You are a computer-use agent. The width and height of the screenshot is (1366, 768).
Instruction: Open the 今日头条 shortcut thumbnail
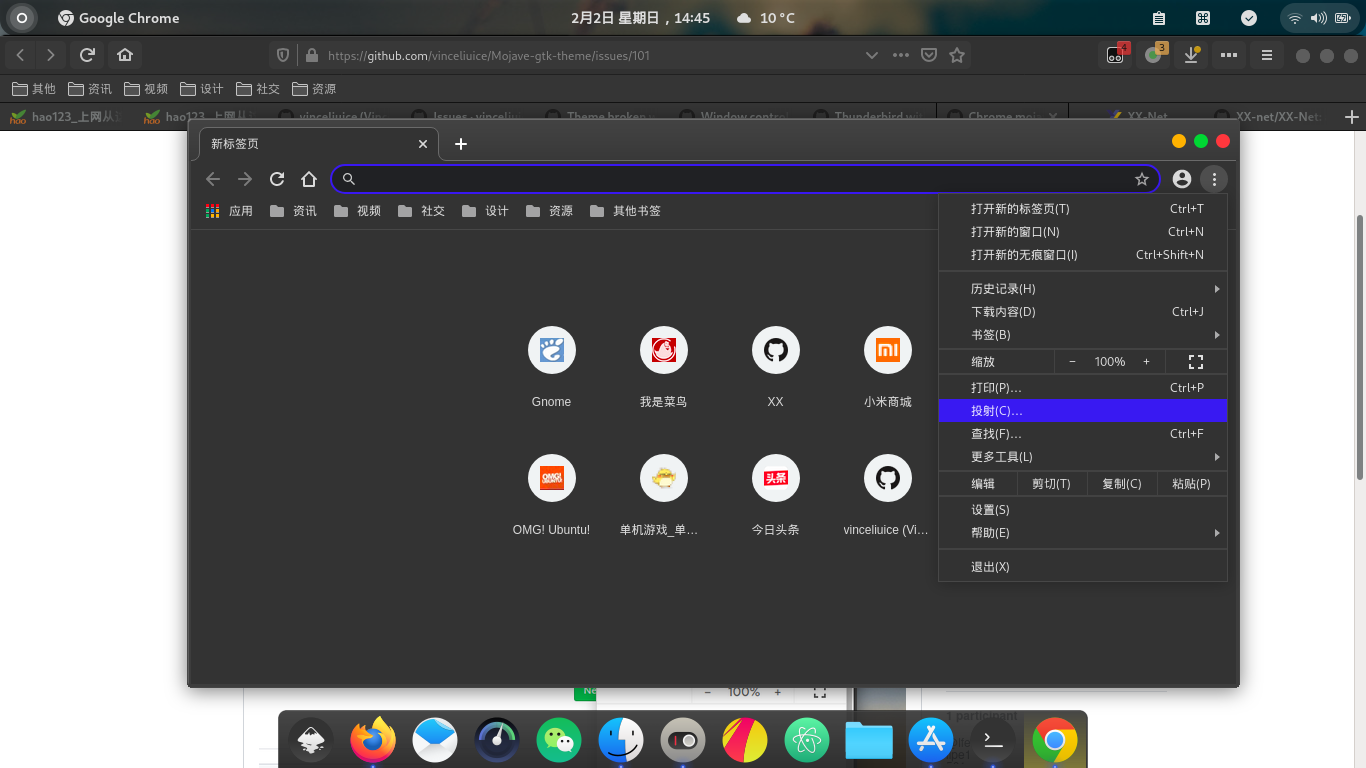pyautogui.click(x=775, y=478)
